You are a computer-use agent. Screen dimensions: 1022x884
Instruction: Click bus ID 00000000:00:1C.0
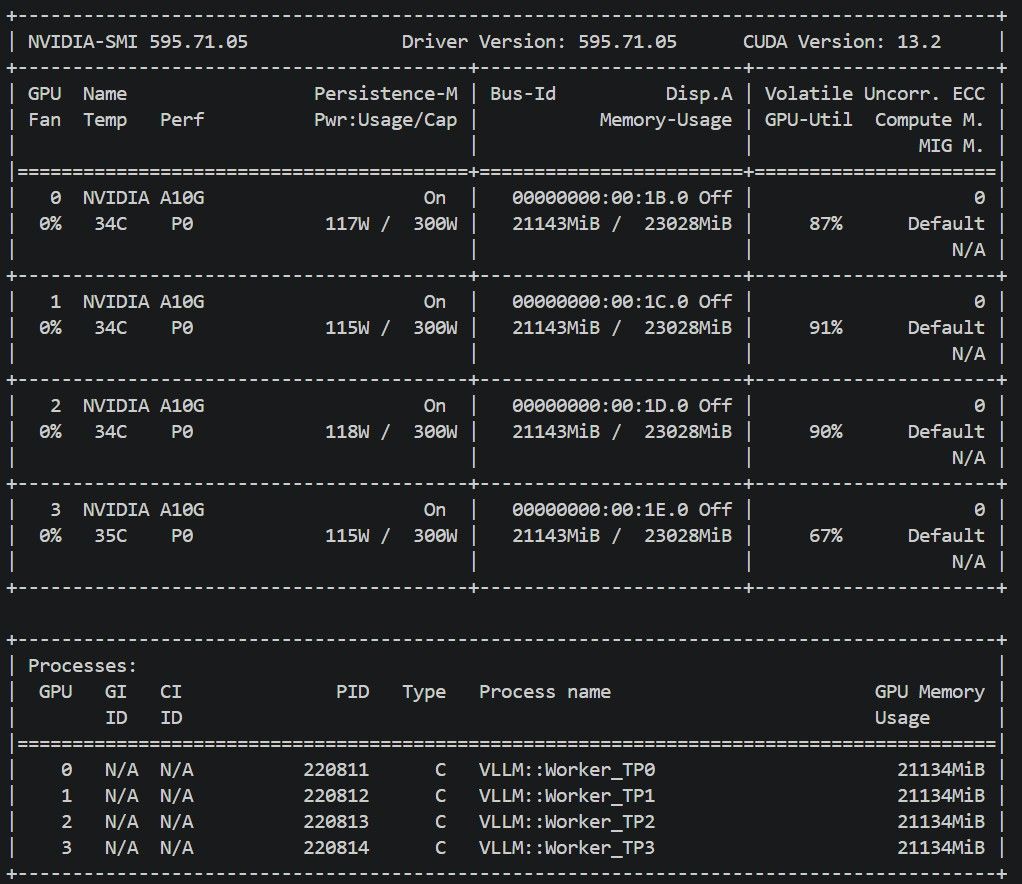pyautogui.click(x=600, y=302)
